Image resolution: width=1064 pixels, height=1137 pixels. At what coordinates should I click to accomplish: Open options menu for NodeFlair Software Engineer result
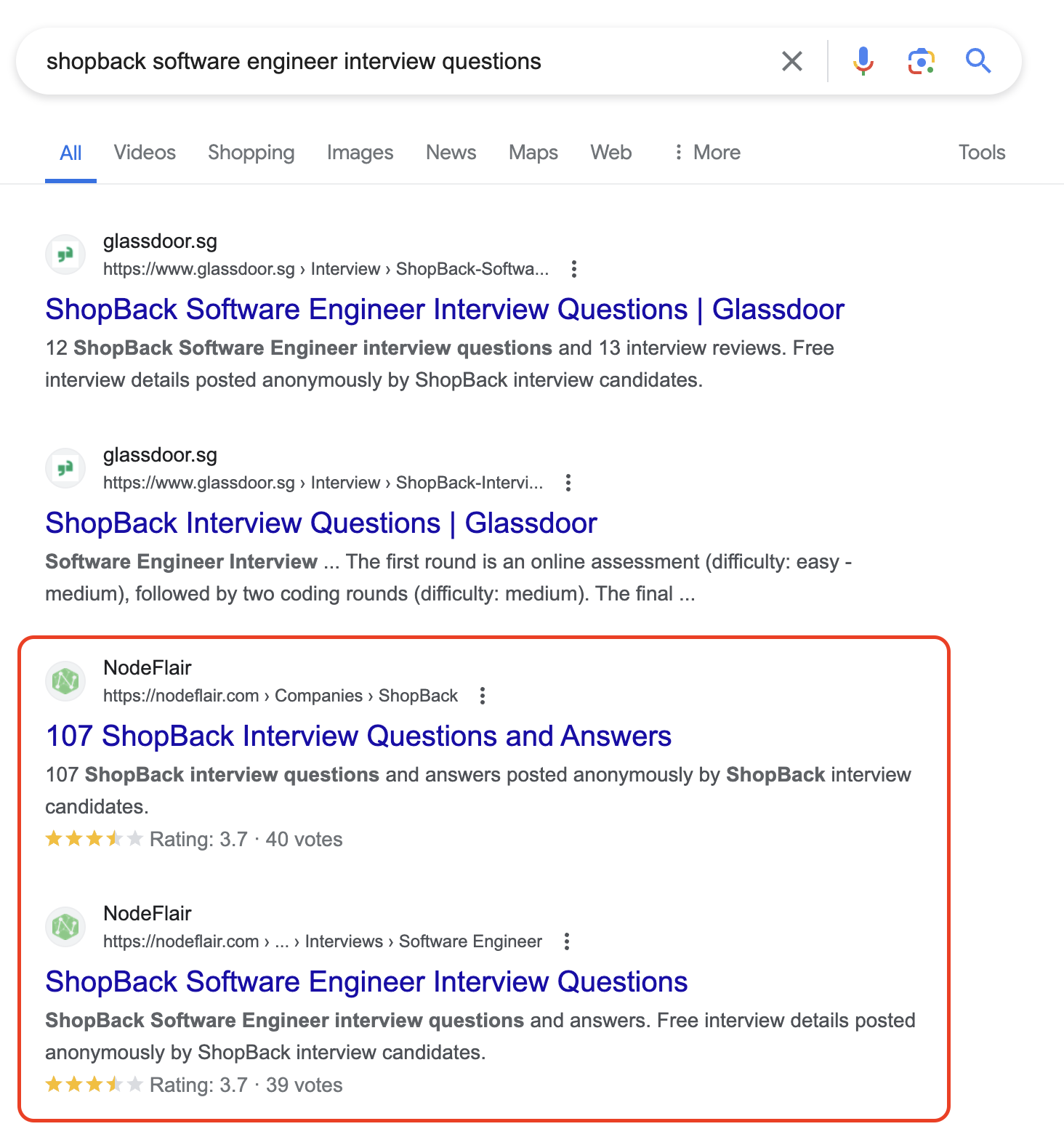(567, 941)
